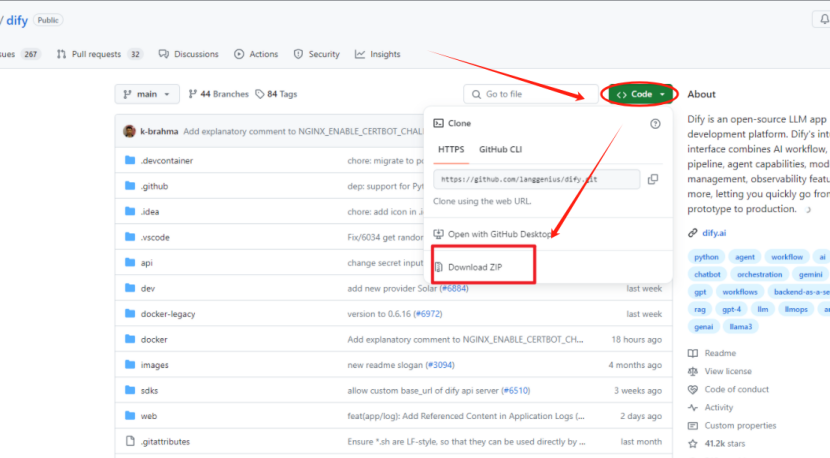Click the clone URL text field
The width and height of the screenshot is (830, 458).
click(x=536, y=179)
